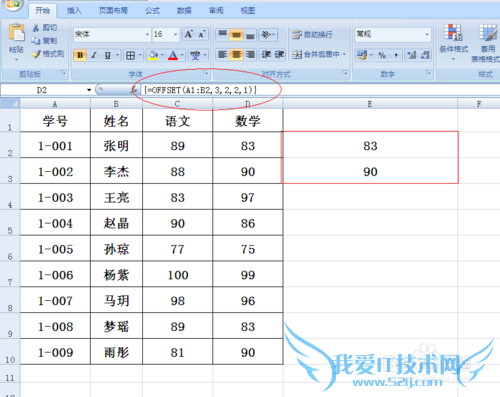Switch to the 视图 (View) tab
The width and height of the screenshot is (500, 397).
[x=248, y=11]
